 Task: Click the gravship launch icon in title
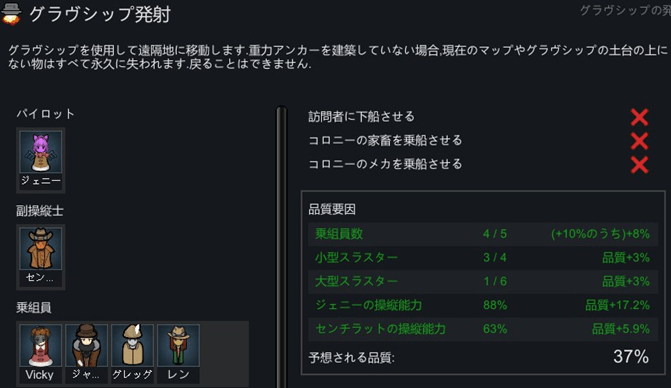[x=11, y=14]
